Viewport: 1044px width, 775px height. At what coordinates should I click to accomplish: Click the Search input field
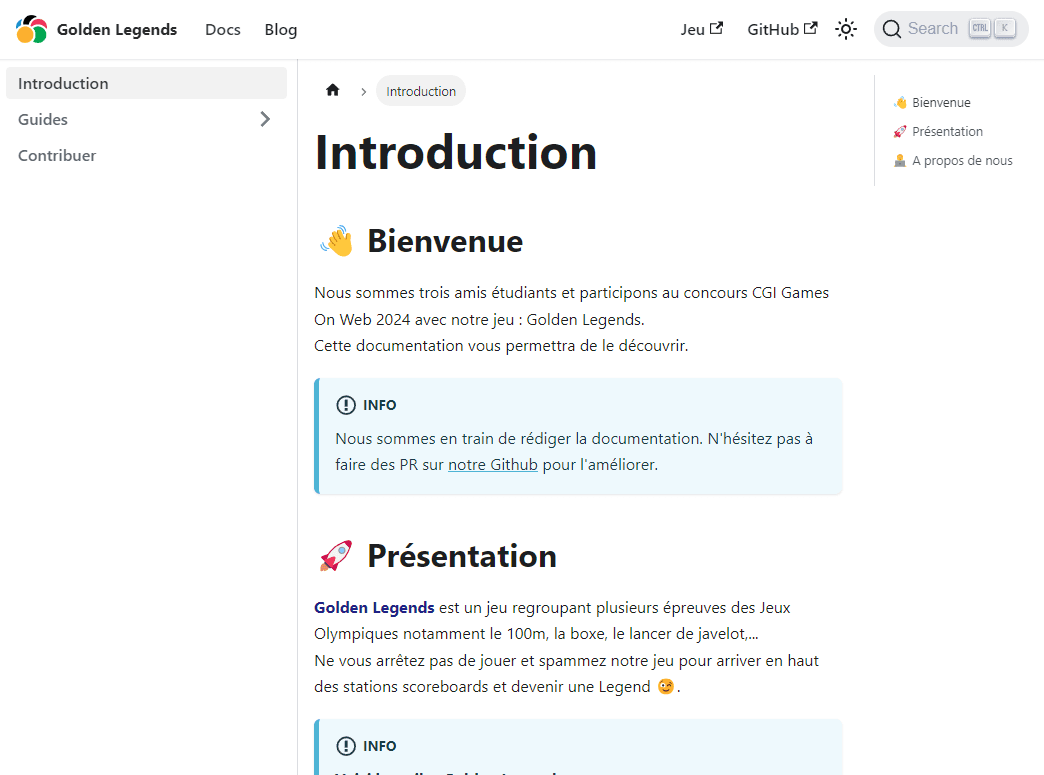[x=951, y=29]
